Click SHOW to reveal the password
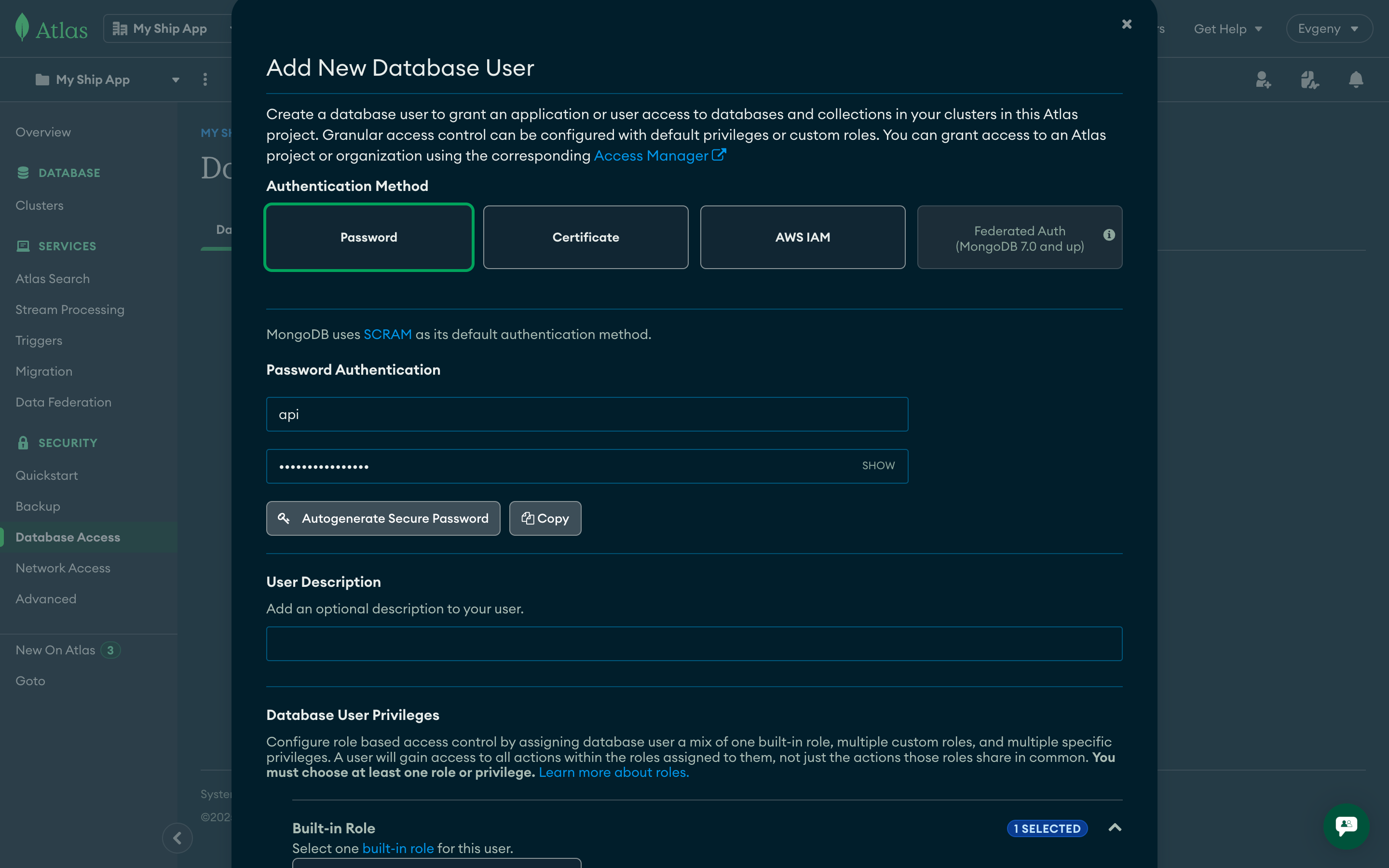Viewport: 1389px width, 868px height. click(x=878, y=465)
